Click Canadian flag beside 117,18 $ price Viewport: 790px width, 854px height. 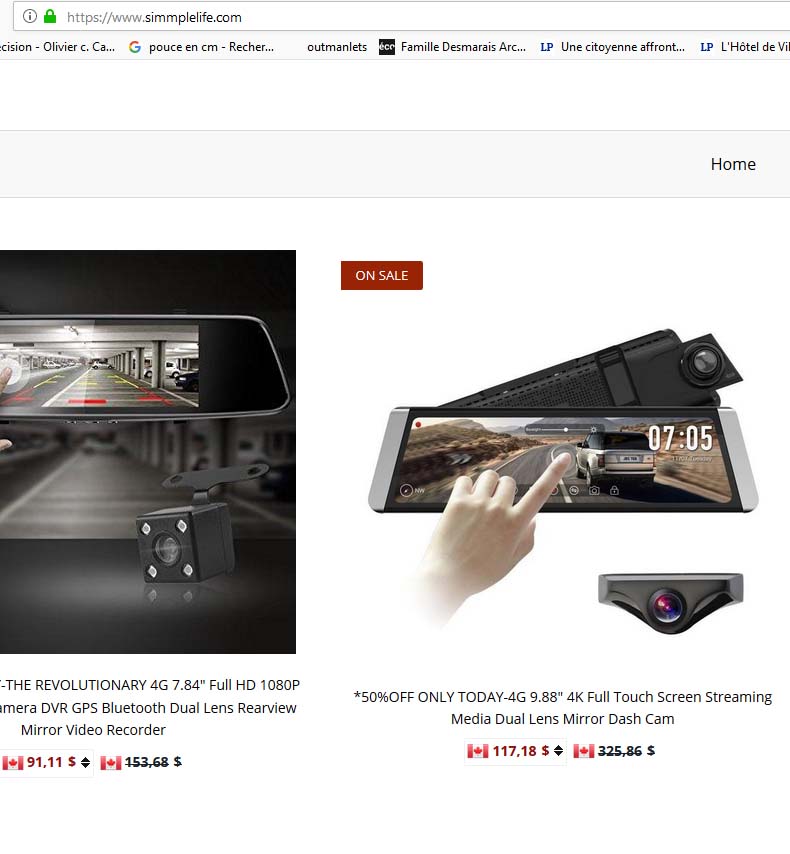click(x=478, y=751)
